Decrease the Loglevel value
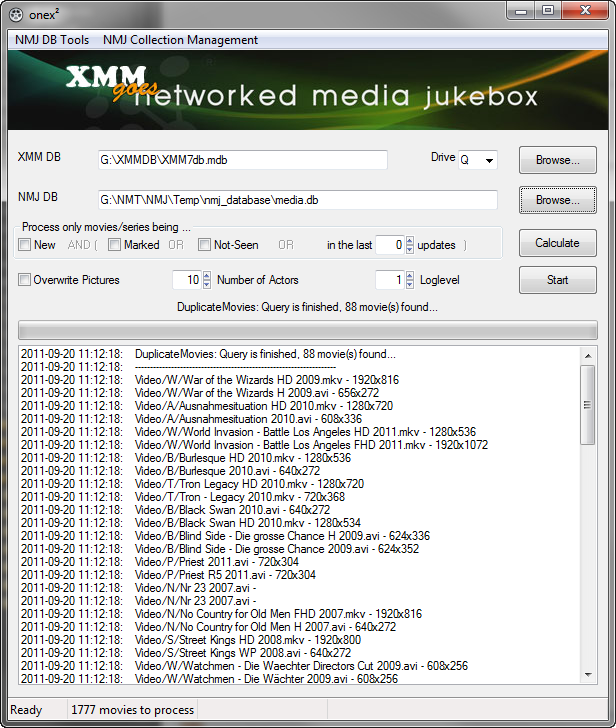Image resolution: width=616 pixels, height=728 pixels. pos(410,284)
